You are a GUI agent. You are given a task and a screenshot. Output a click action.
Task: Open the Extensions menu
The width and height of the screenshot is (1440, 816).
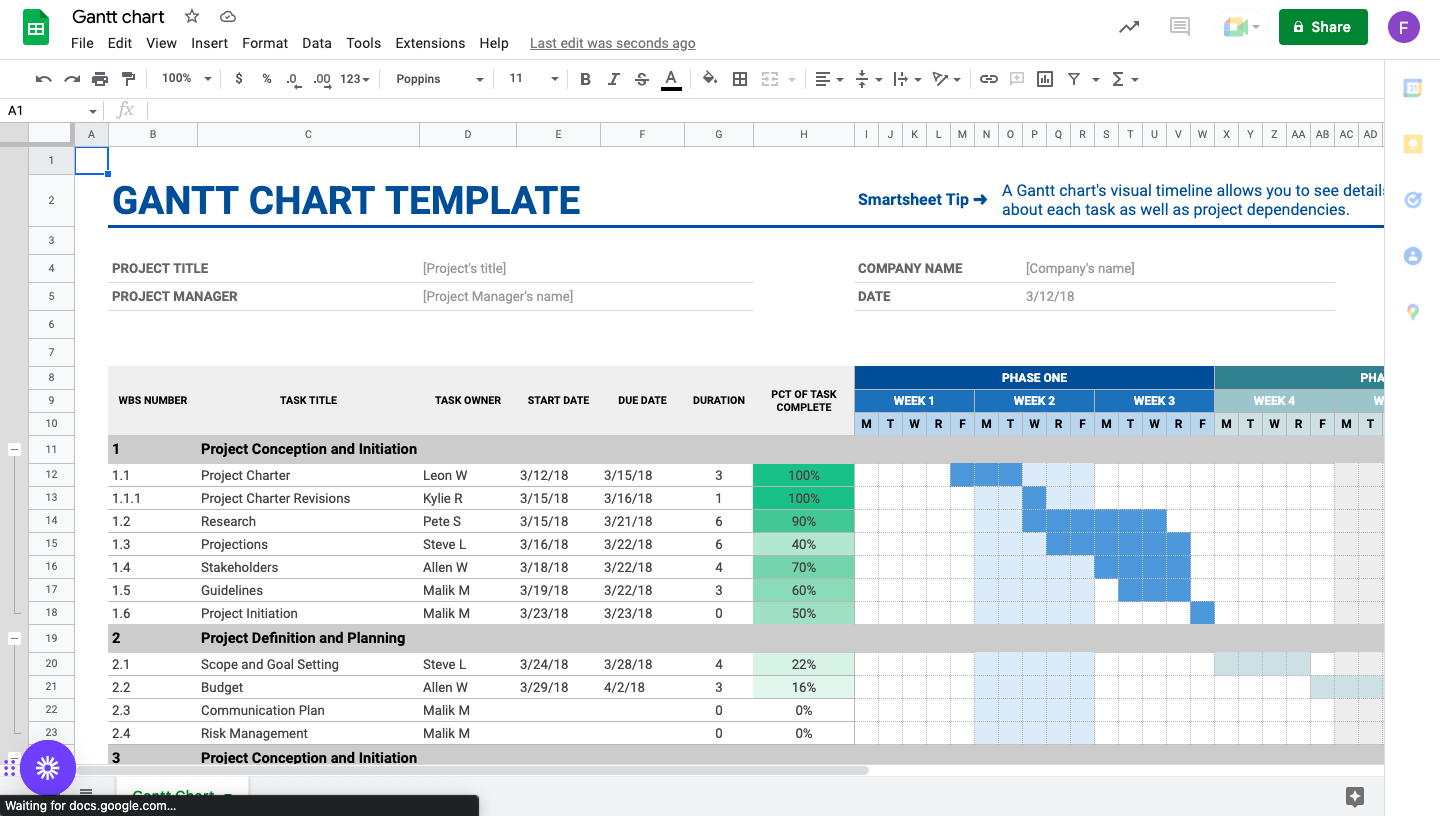430,43
